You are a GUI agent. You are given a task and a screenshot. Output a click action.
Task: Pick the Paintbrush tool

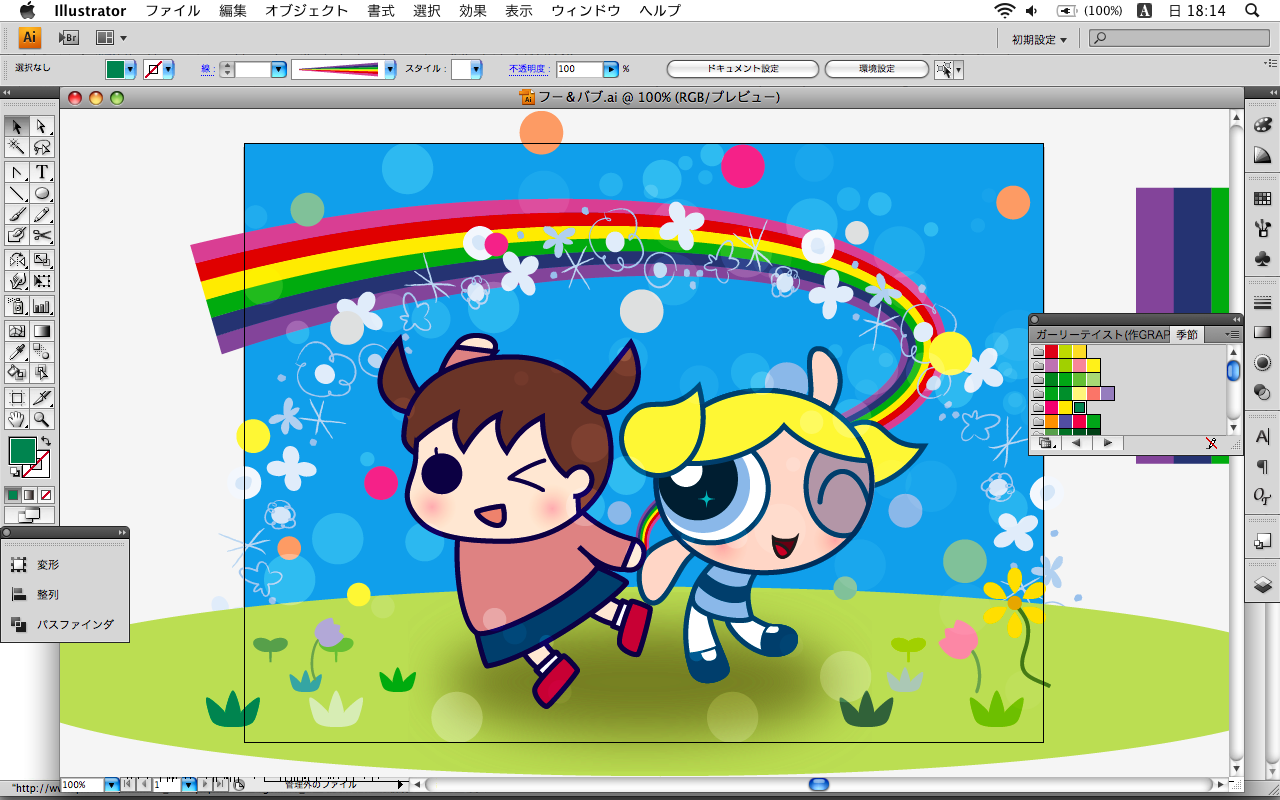(x=17, y=215)
